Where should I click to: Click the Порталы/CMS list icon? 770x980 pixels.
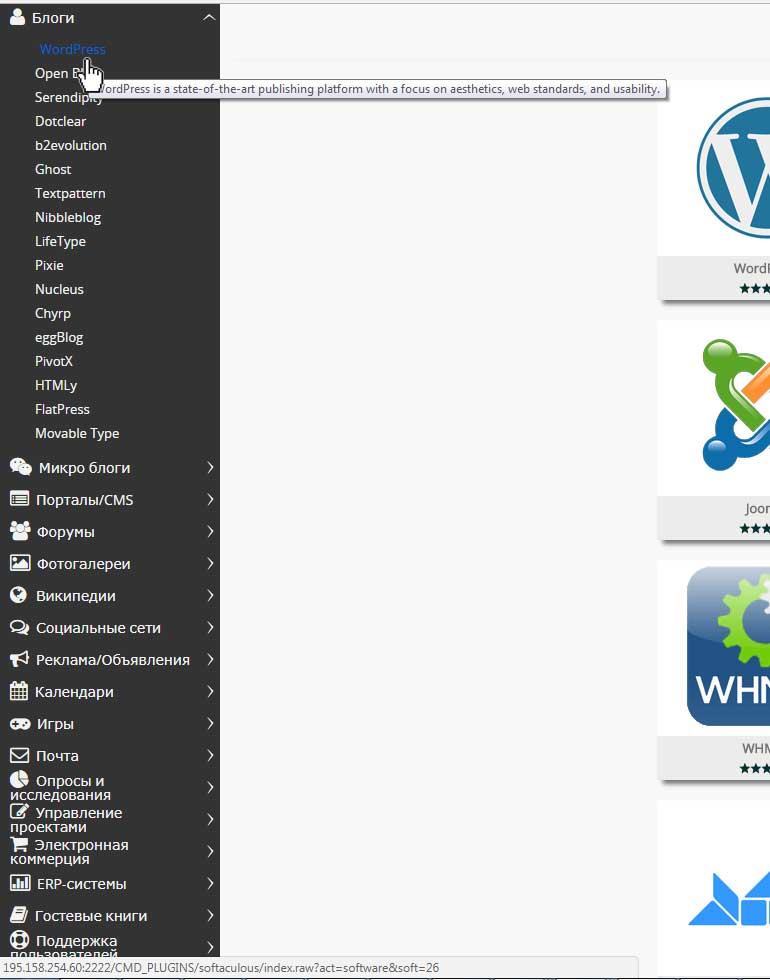(19, 499)
